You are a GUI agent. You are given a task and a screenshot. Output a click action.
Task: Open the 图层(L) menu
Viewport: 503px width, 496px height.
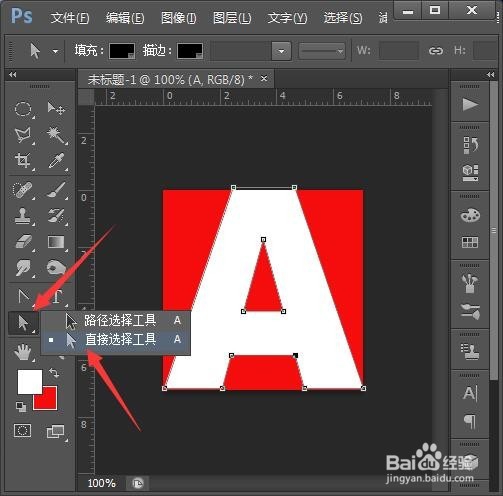click(x=232, y=18)
